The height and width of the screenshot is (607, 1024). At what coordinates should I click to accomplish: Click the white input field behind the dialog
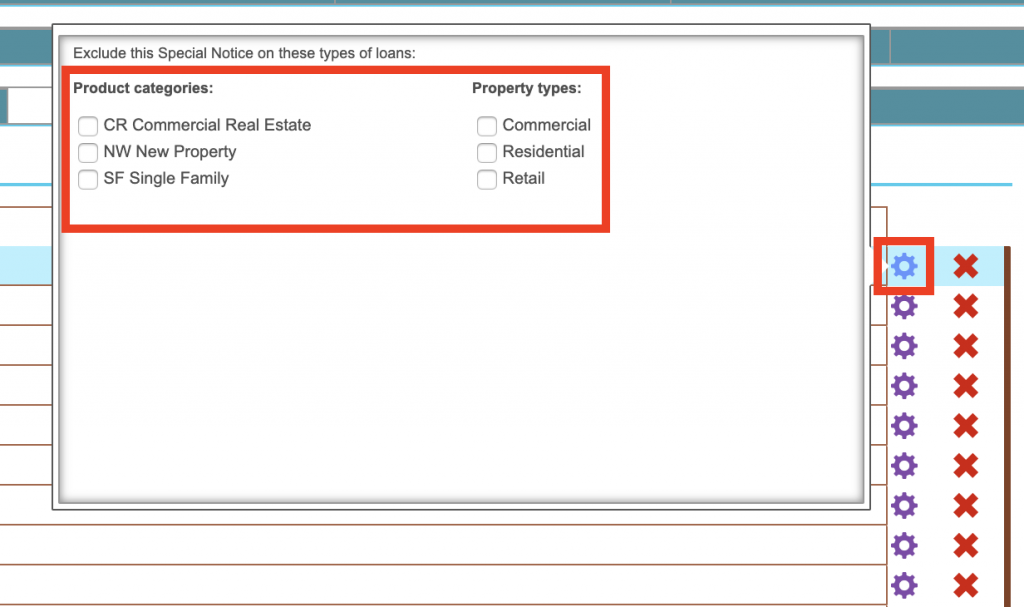[30, 106]
